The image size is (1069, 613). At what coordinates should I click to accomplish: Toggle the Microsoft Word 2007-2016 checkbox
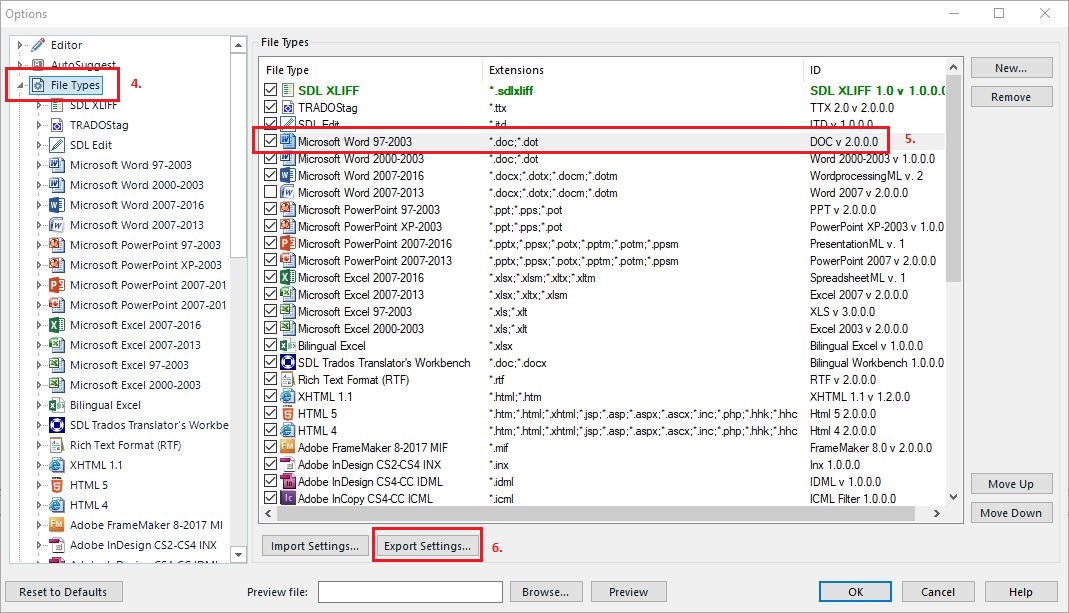(271, 175)
